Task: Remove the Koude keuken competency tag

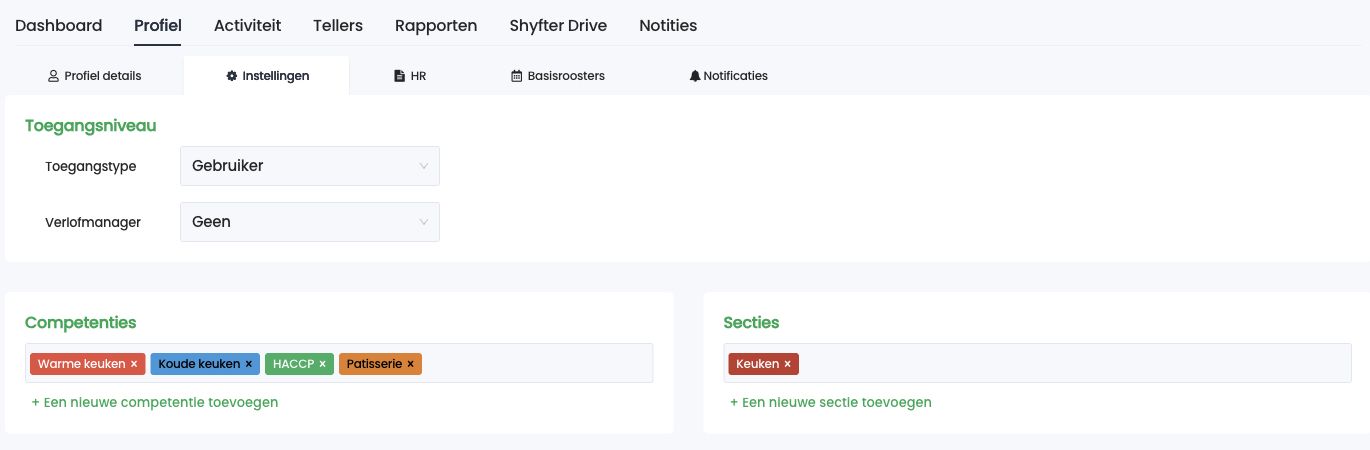Action: pyautogui.click(x=249, y=364)
